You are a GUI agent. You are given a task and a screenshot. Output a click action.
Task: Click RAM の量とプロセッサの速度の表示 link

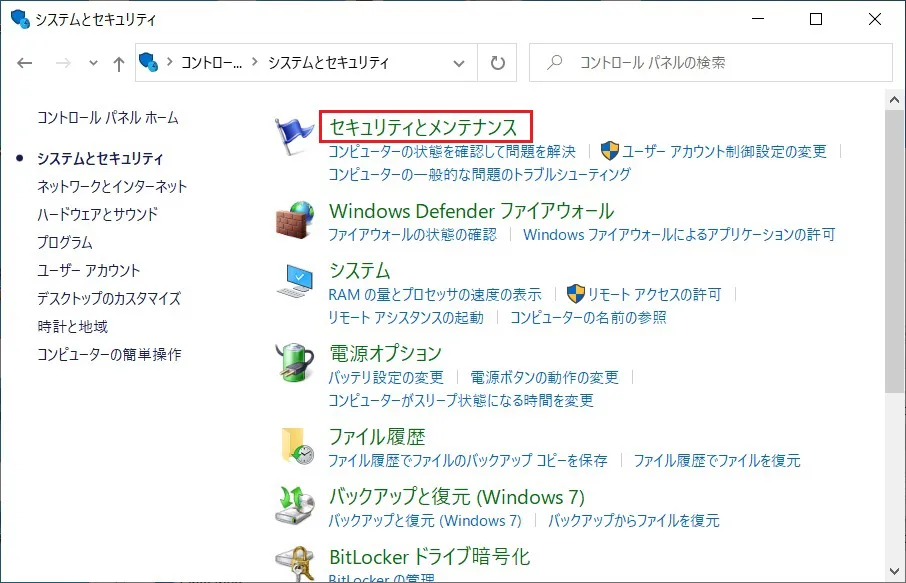435,295
